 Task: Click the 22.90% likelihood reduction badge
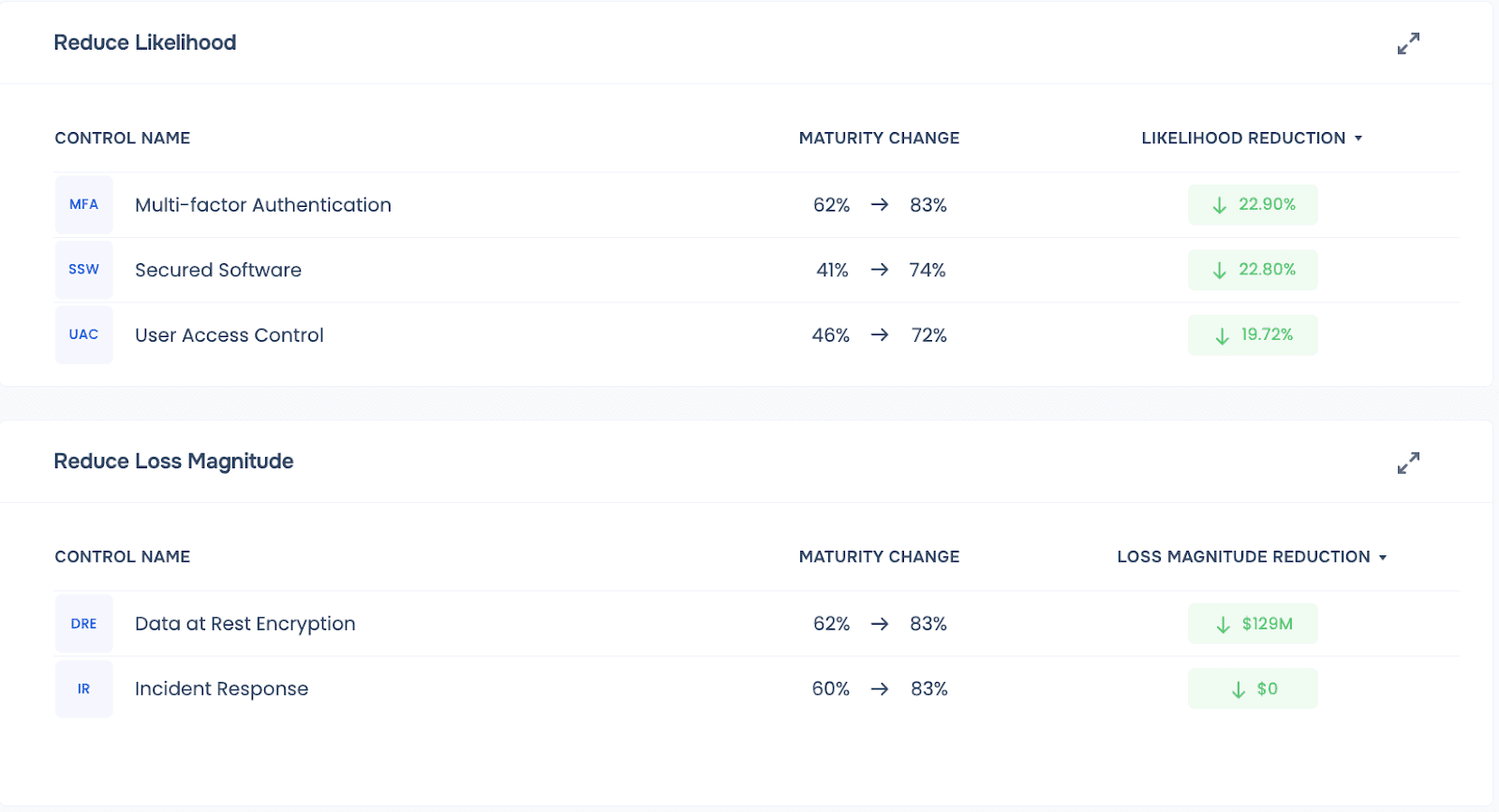1253,204
